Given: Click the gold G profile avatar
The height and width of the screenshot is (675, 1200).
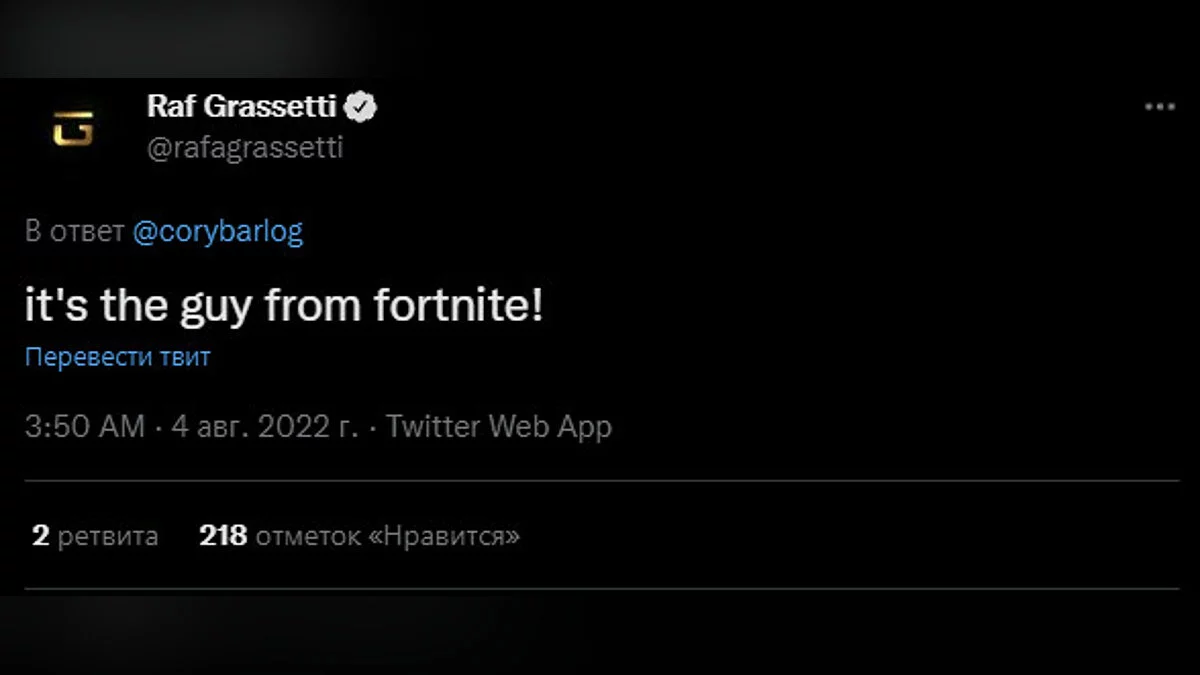Looking at the screenshot, I should click(x=72, y=128).
